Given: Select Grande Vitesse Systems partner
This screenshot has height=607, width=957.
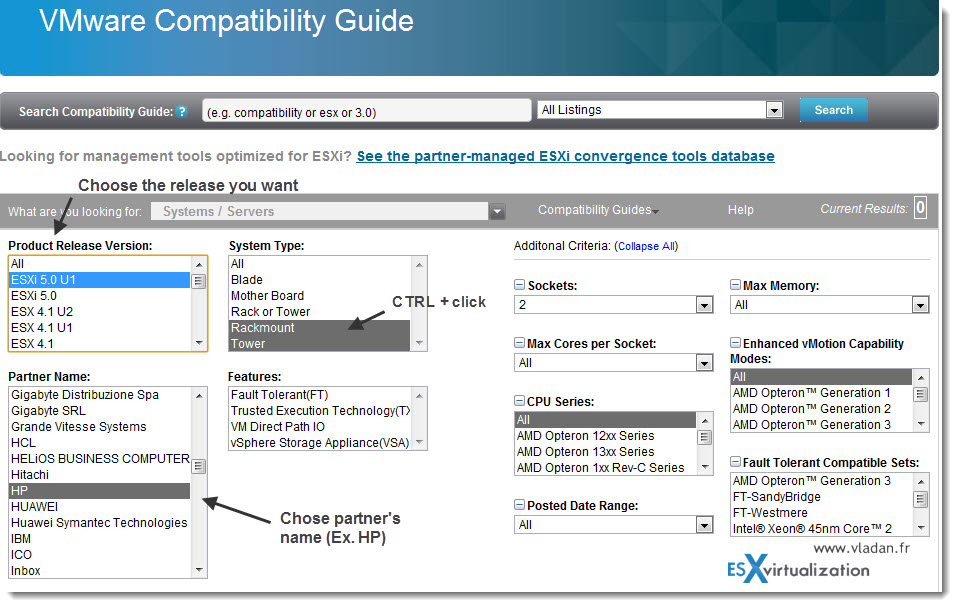Looking at the screenshot, I should pos(99,426).
